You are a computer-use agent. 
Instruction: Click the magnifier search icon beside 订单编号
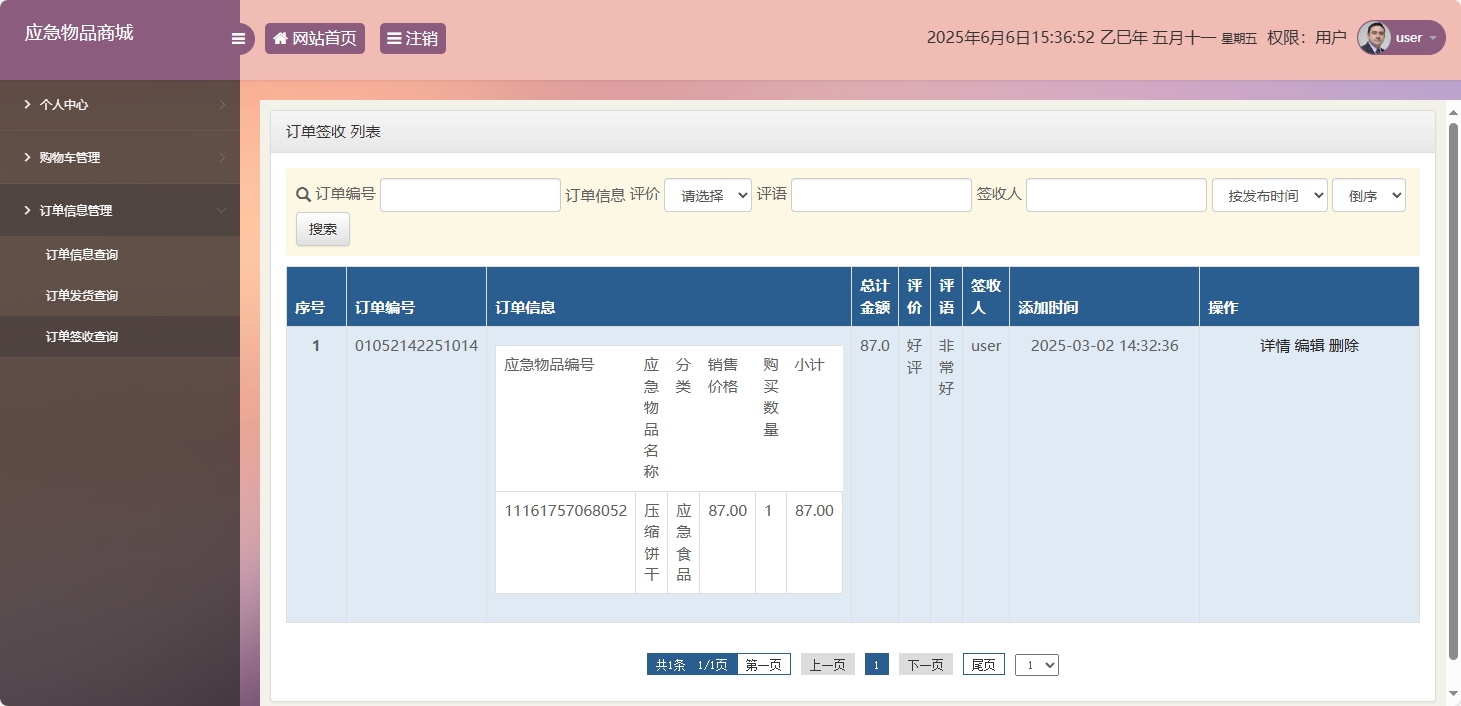point(304,194)
